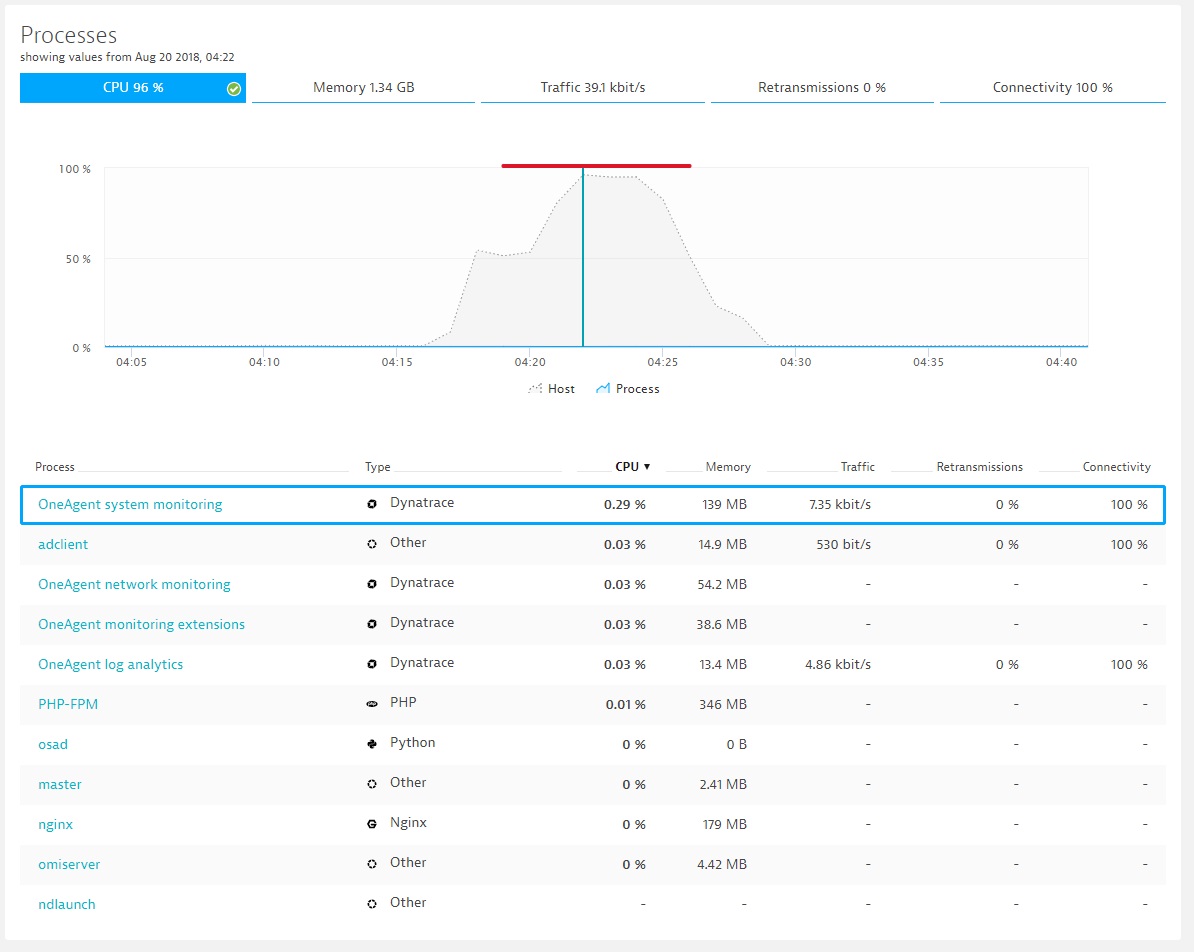Switch to the Memory 1.34 GB tab
Image resolution: width=1194 pixels, height=952 pixels.
click(363, 88)
